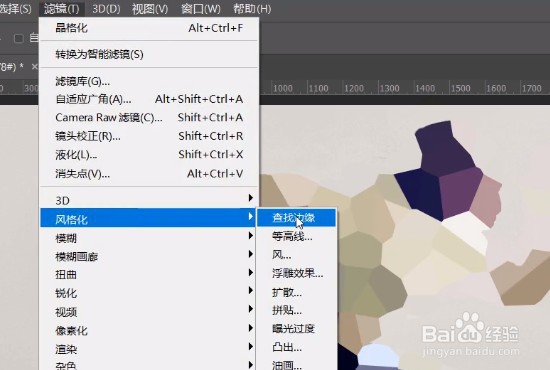The width and height of the screenshot is (550, 370).
Task: Expand the 渲染 submenu
Action: coord(149,349)
